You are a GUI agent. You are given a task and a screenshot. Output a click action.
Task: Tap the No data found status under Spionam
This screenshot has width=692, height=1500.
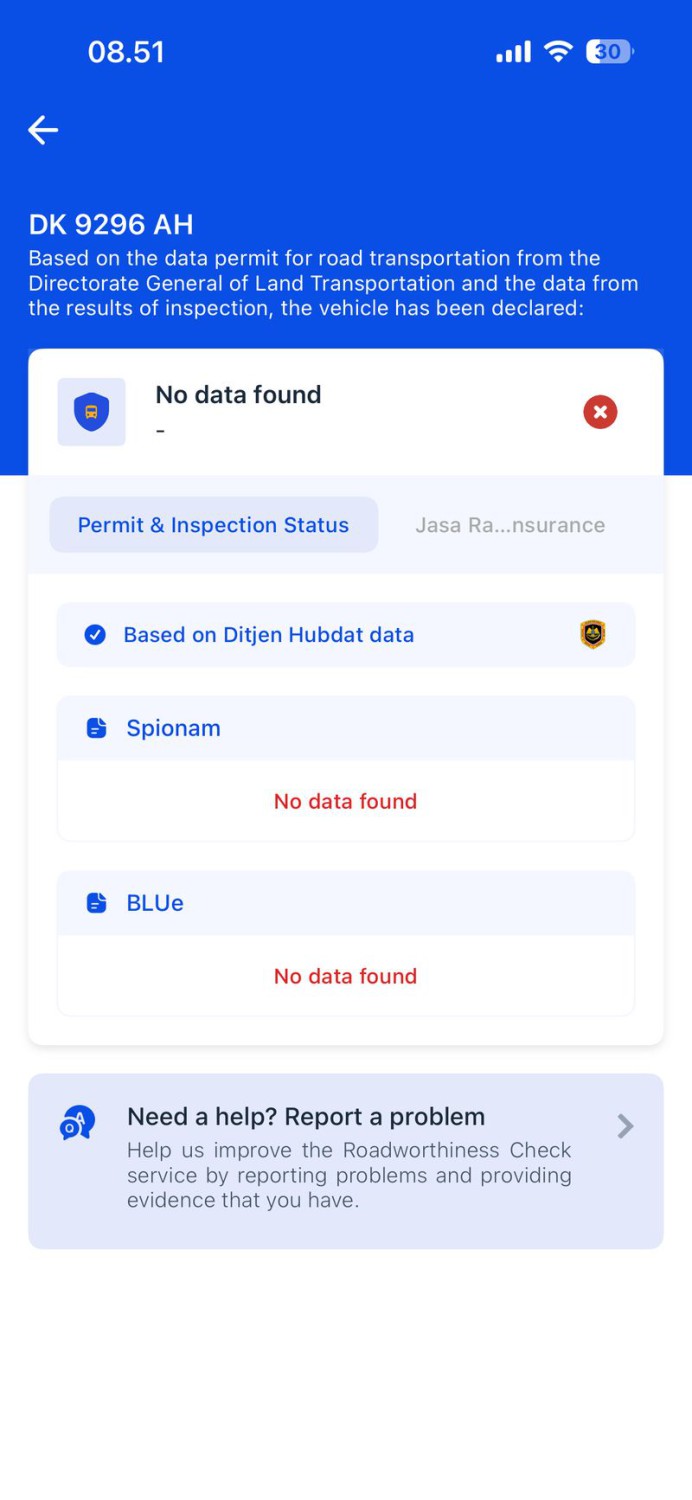(345, 801)
